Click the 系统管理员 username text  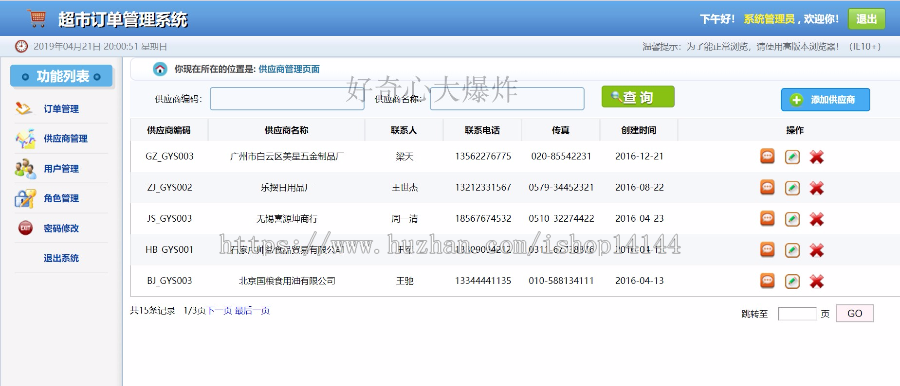769,19
